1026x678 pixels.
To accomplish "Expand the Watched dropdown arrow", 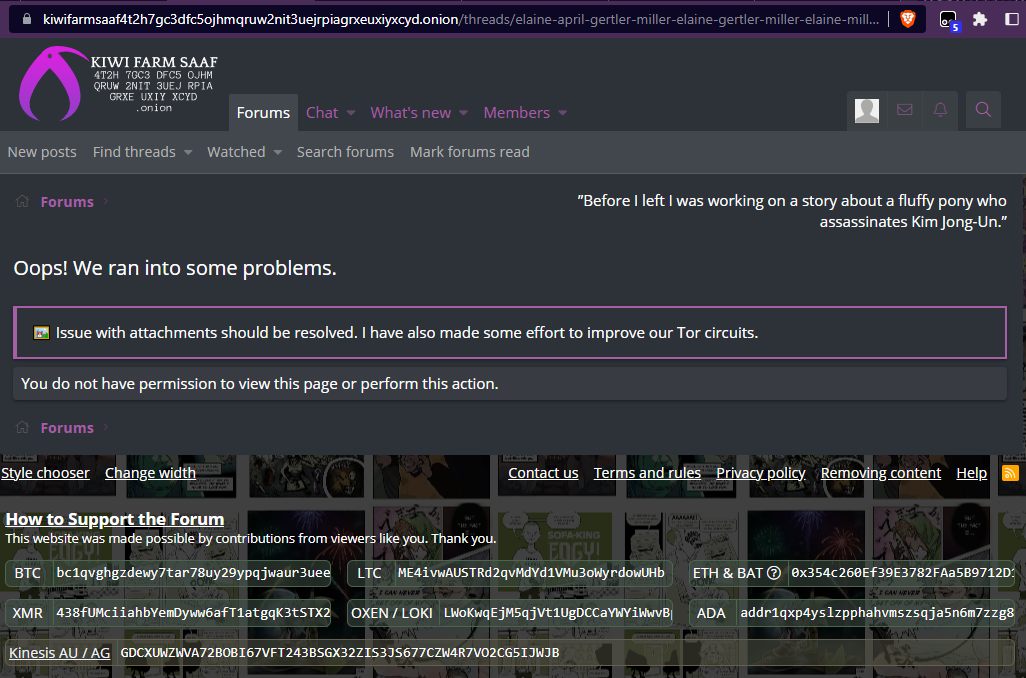I will [277, 152].
